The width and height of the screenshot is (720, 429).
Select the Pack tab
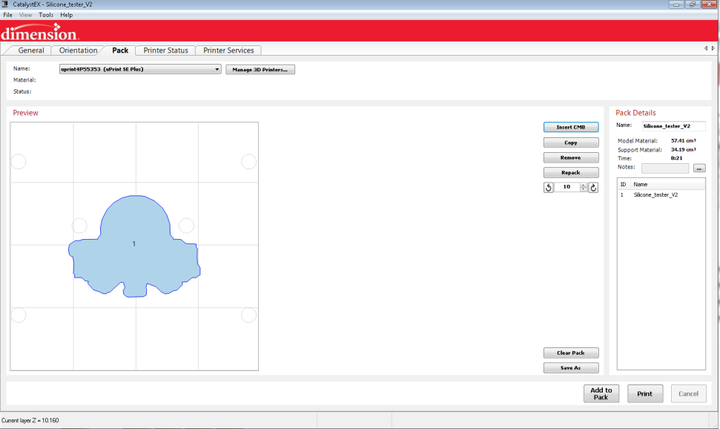point(120,51)
